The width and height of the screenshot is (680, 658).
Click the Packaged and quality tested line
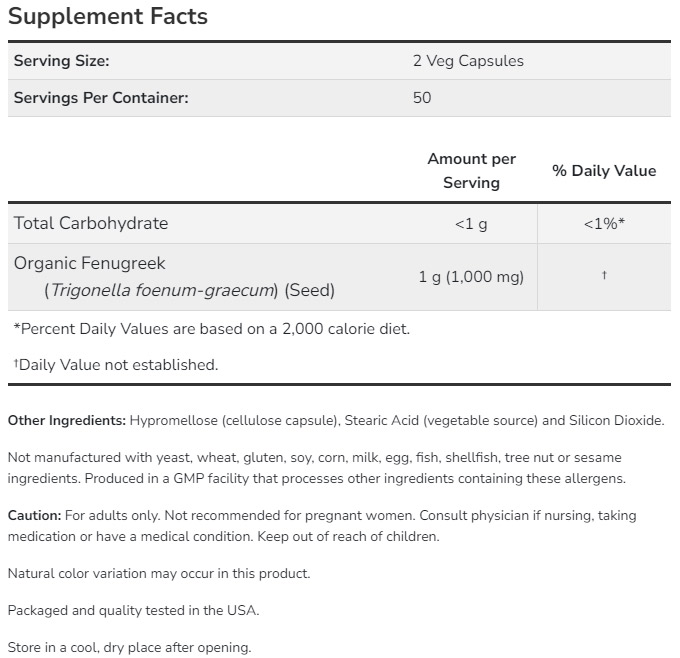tap(133, 610)
